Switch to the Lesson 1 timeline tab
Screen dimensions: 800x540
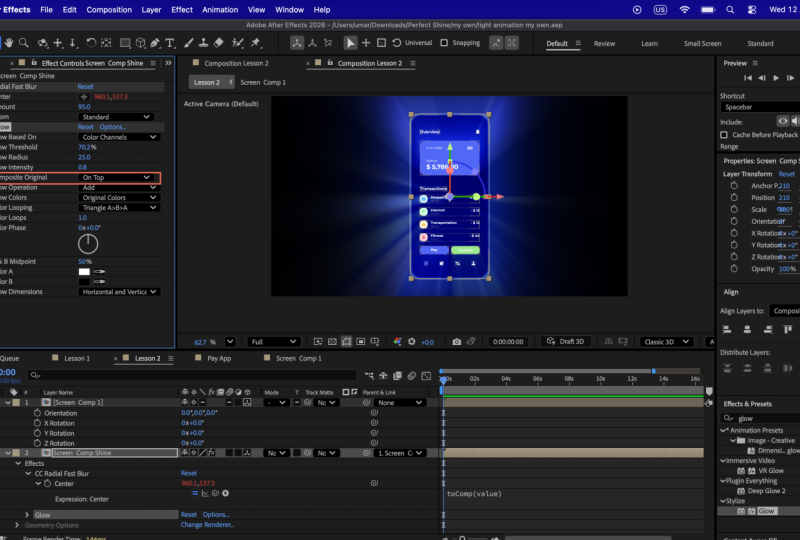tap(77, 358)
